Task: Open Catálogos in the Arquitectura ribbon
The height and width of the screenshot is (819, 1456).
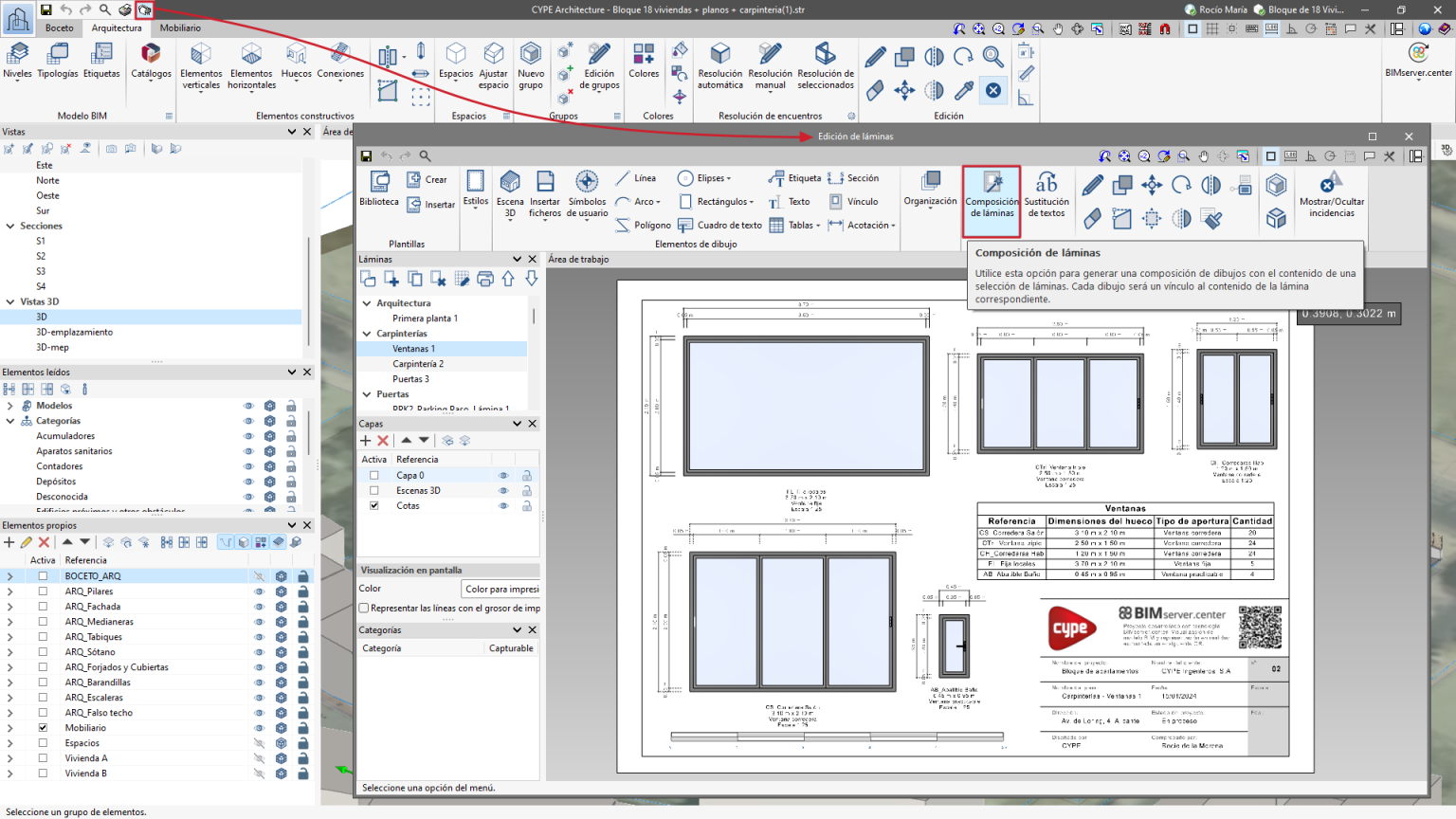Action: tap(151, 61)
